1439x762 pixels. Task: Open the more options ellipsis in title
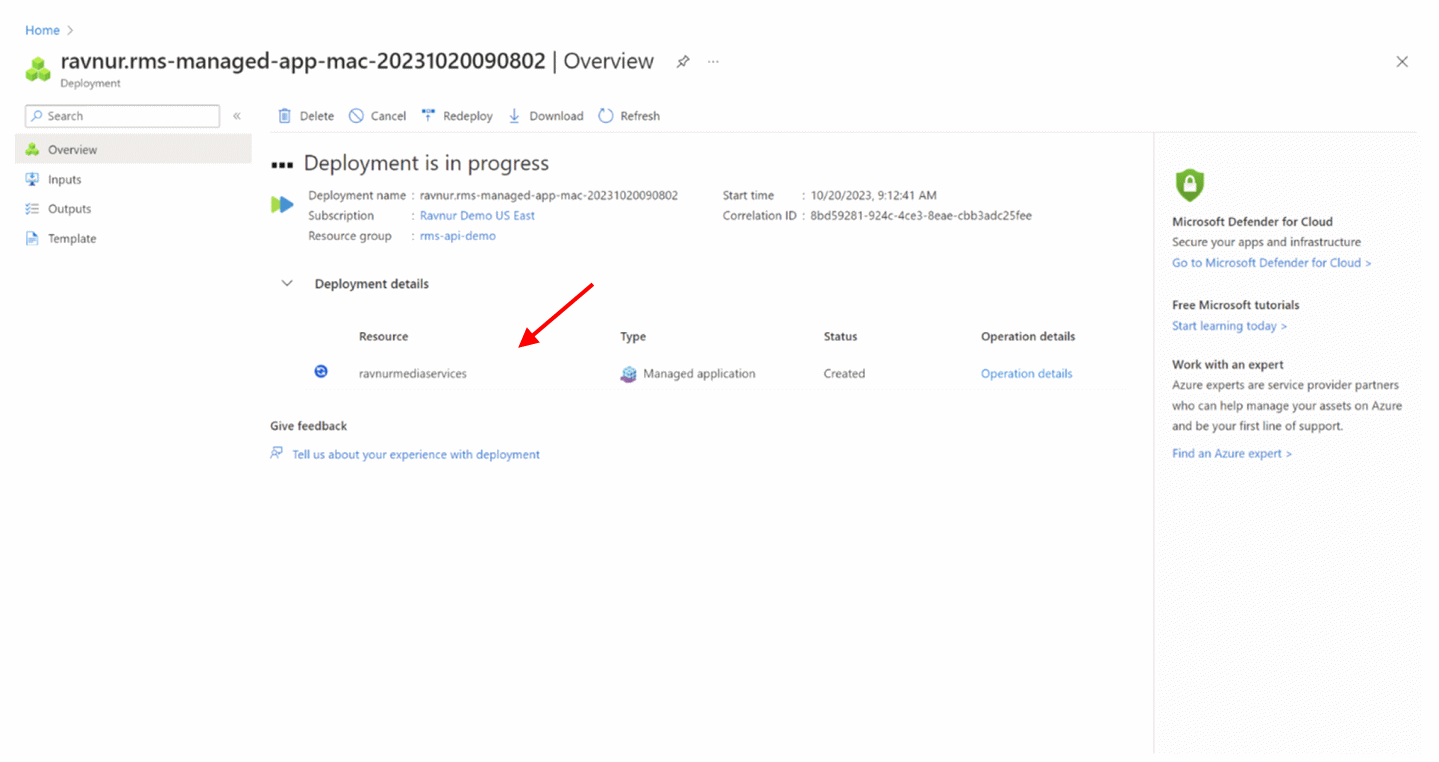(713, 62)
